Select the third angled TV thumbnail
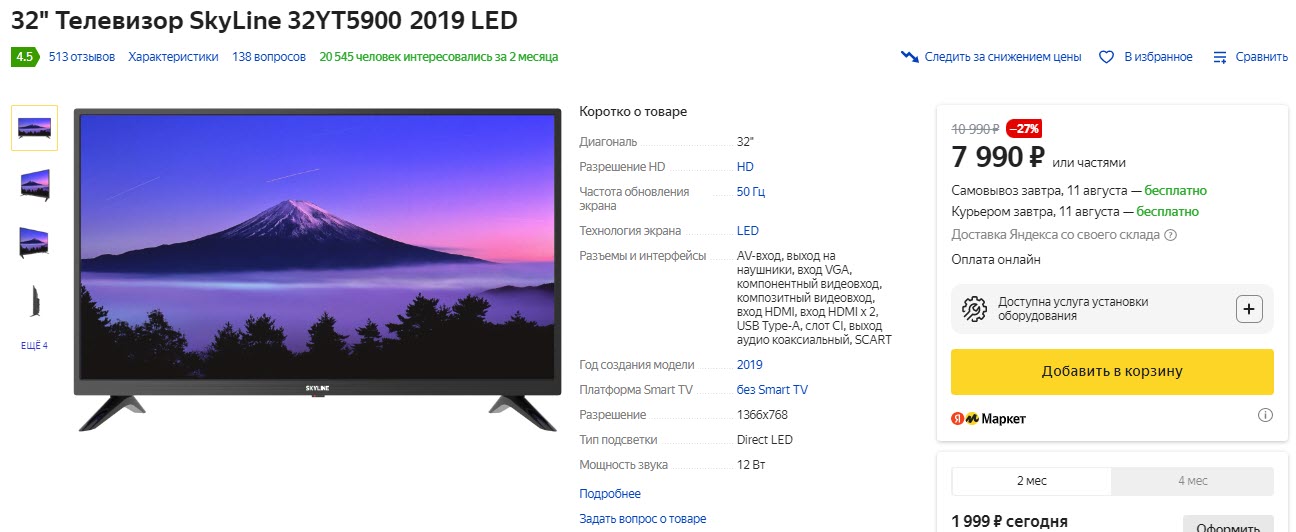Screen dimensions: 1296x532 click(34, 242)
